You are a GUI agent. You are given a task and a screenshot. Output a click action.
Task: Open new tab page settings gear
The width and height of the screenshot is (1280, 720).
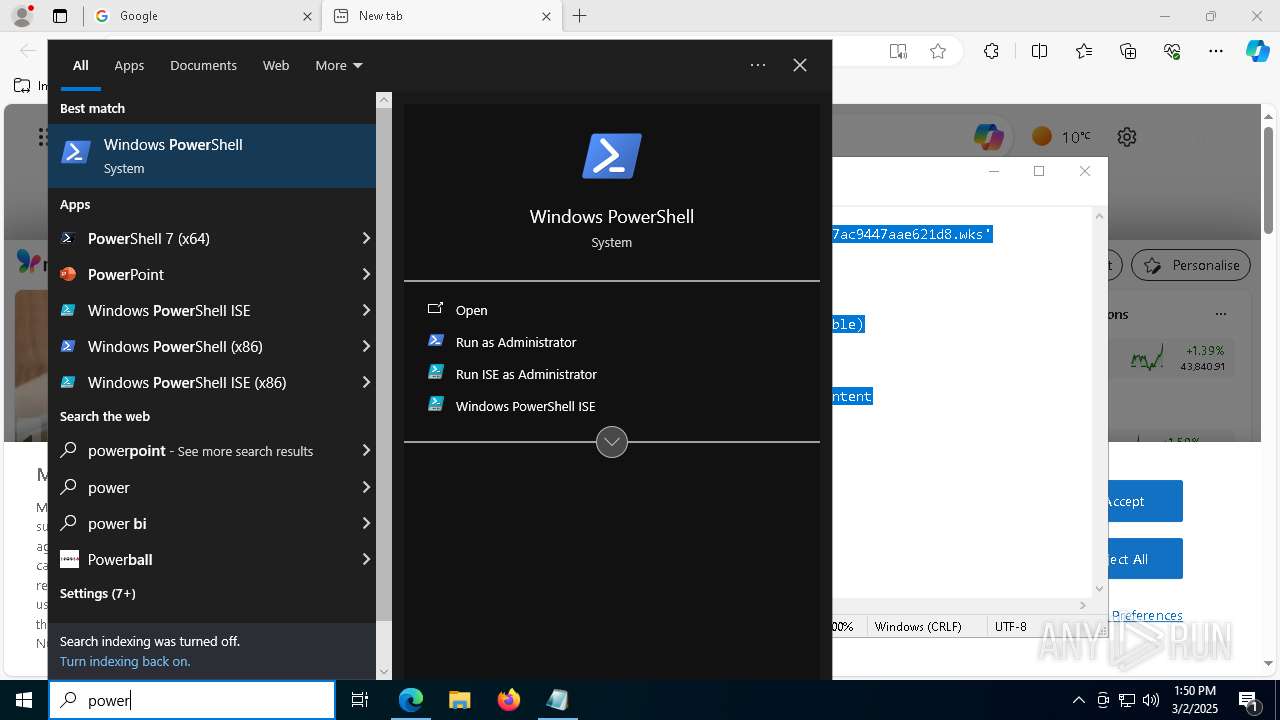point(1127,137)
